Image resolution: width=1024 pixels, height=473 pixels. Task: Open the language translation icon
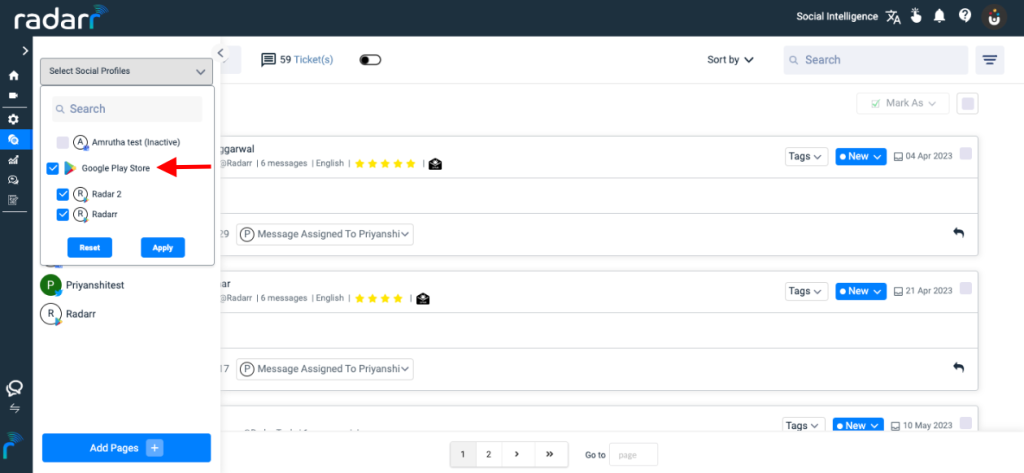(x=893, y=17)
